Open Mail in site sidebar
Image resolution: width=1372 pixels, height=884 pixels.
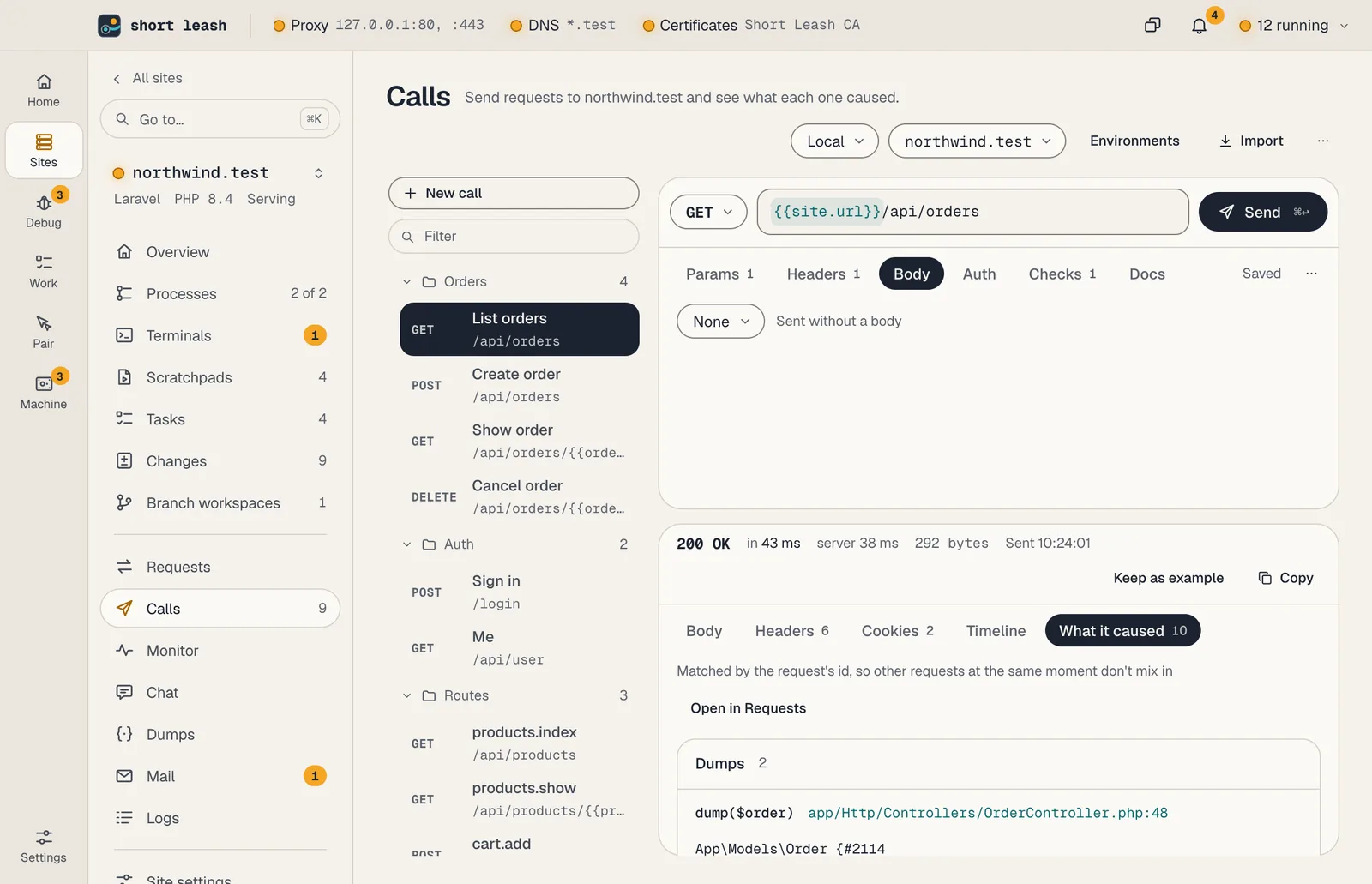[x=220, y=776]
